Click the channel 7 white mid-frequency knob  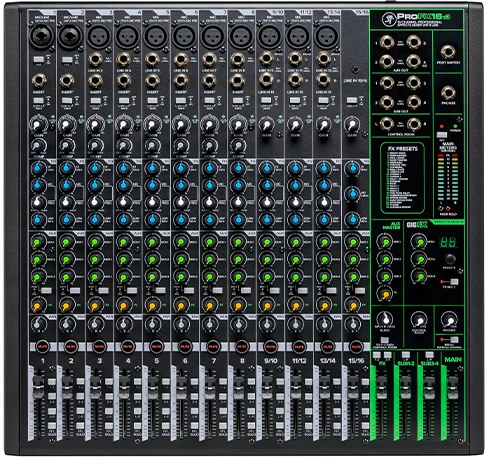click(x=209, y=202)
